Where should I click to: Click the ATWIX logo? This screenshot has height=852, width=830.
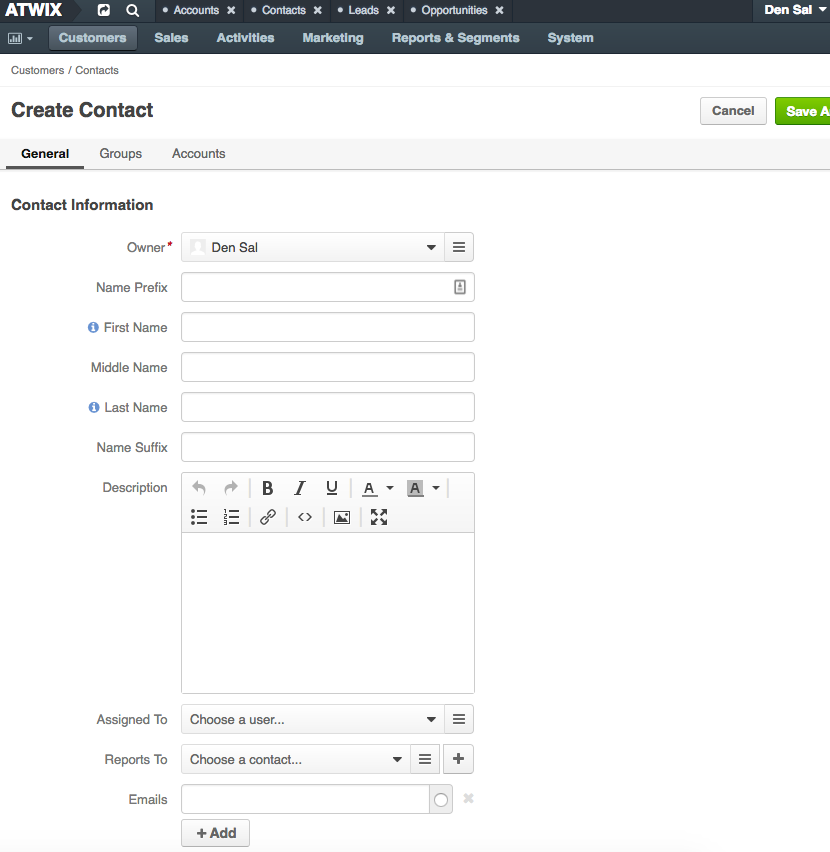[x=34, y=10]
